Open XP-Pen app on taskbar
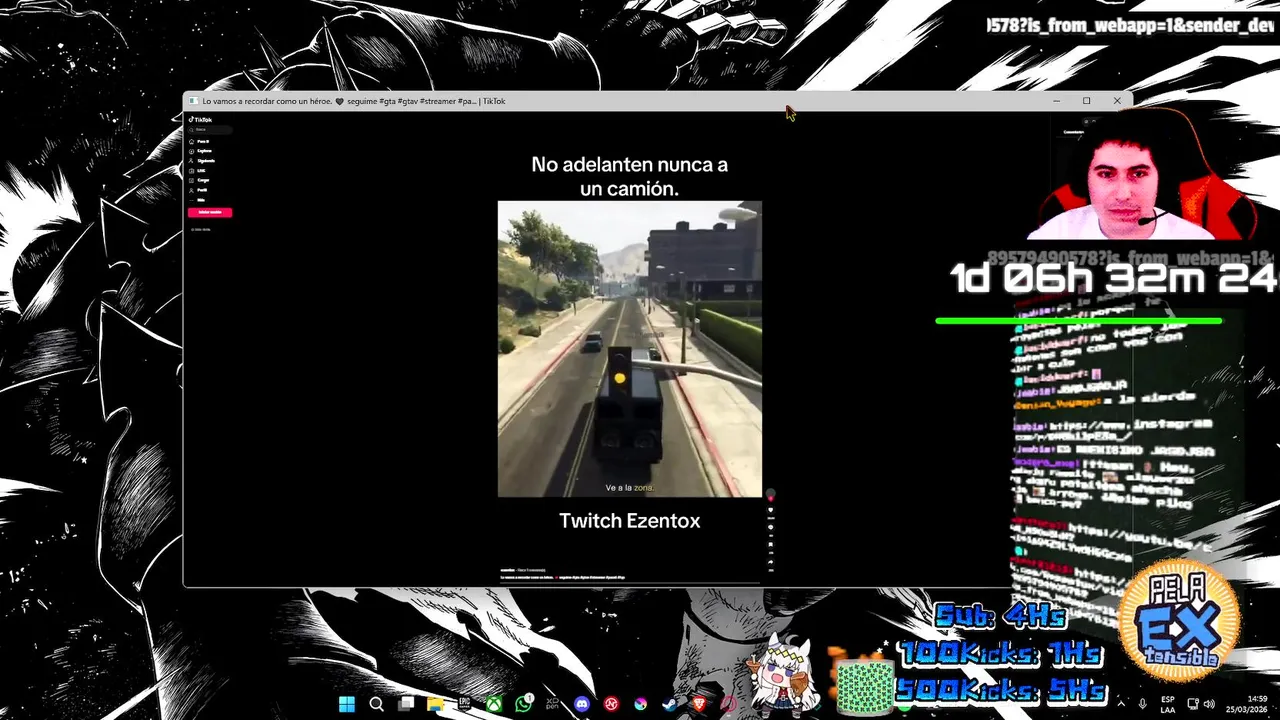1280x720 pixels. [x=552, y=705]
